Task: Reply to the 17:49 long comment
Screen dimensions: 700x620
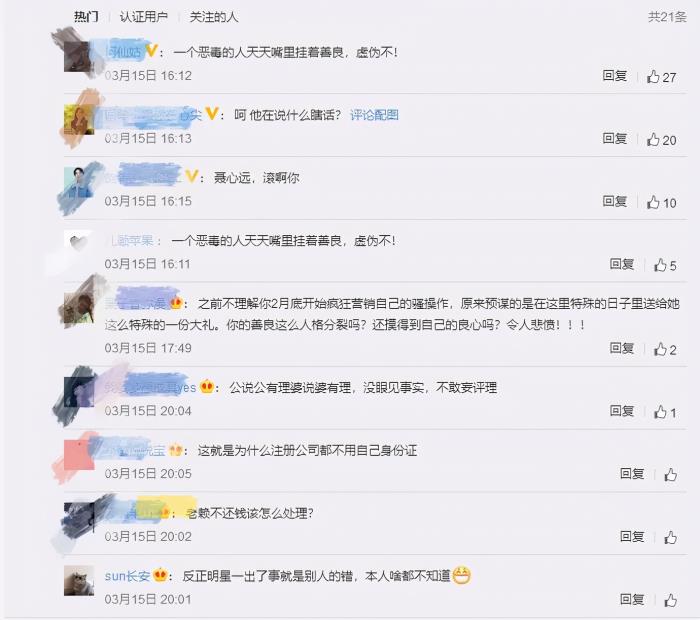Action: [622, 348]
